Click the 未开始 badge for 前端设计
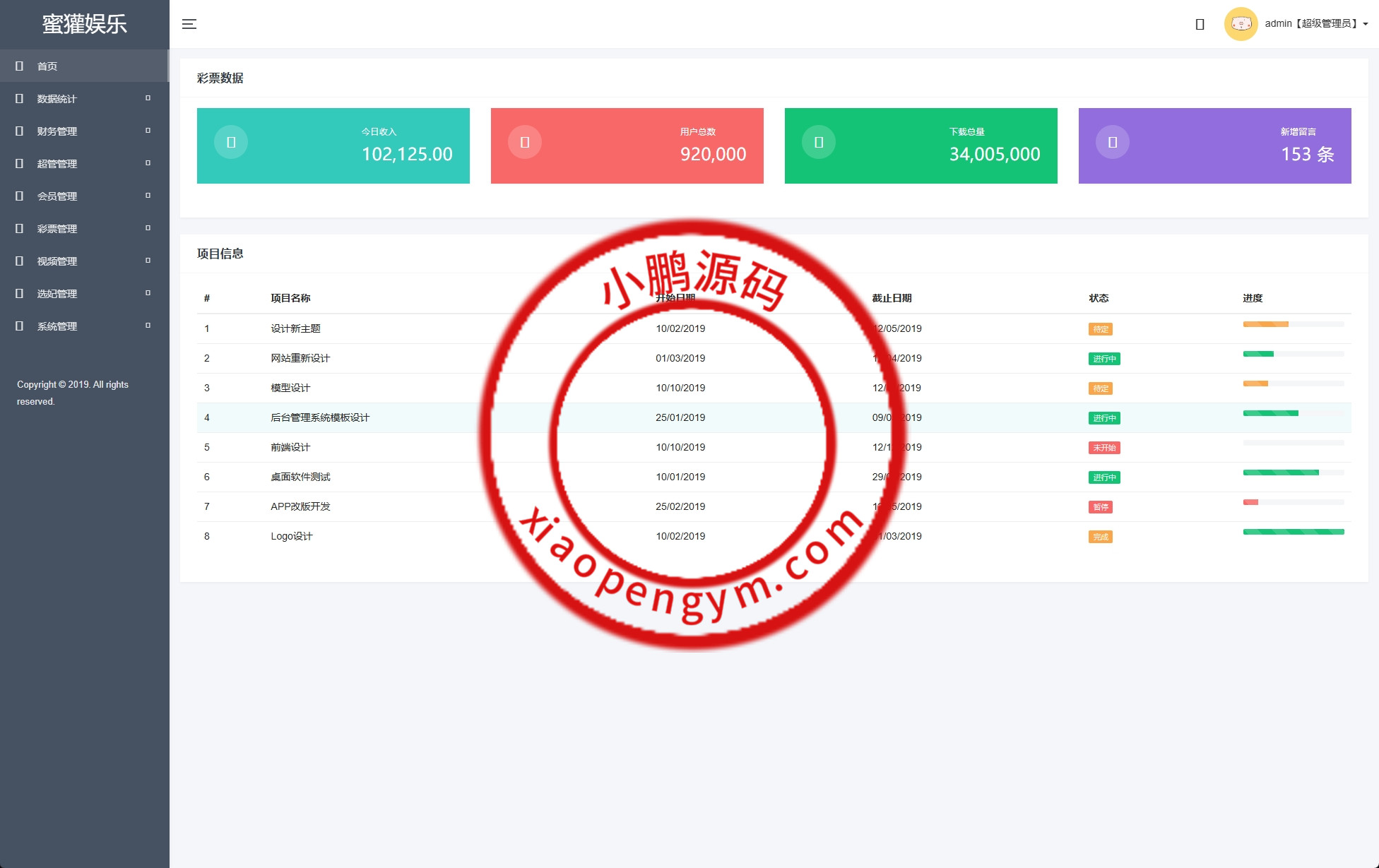Screen dimensions: 1379x868 coord(1104,448)
